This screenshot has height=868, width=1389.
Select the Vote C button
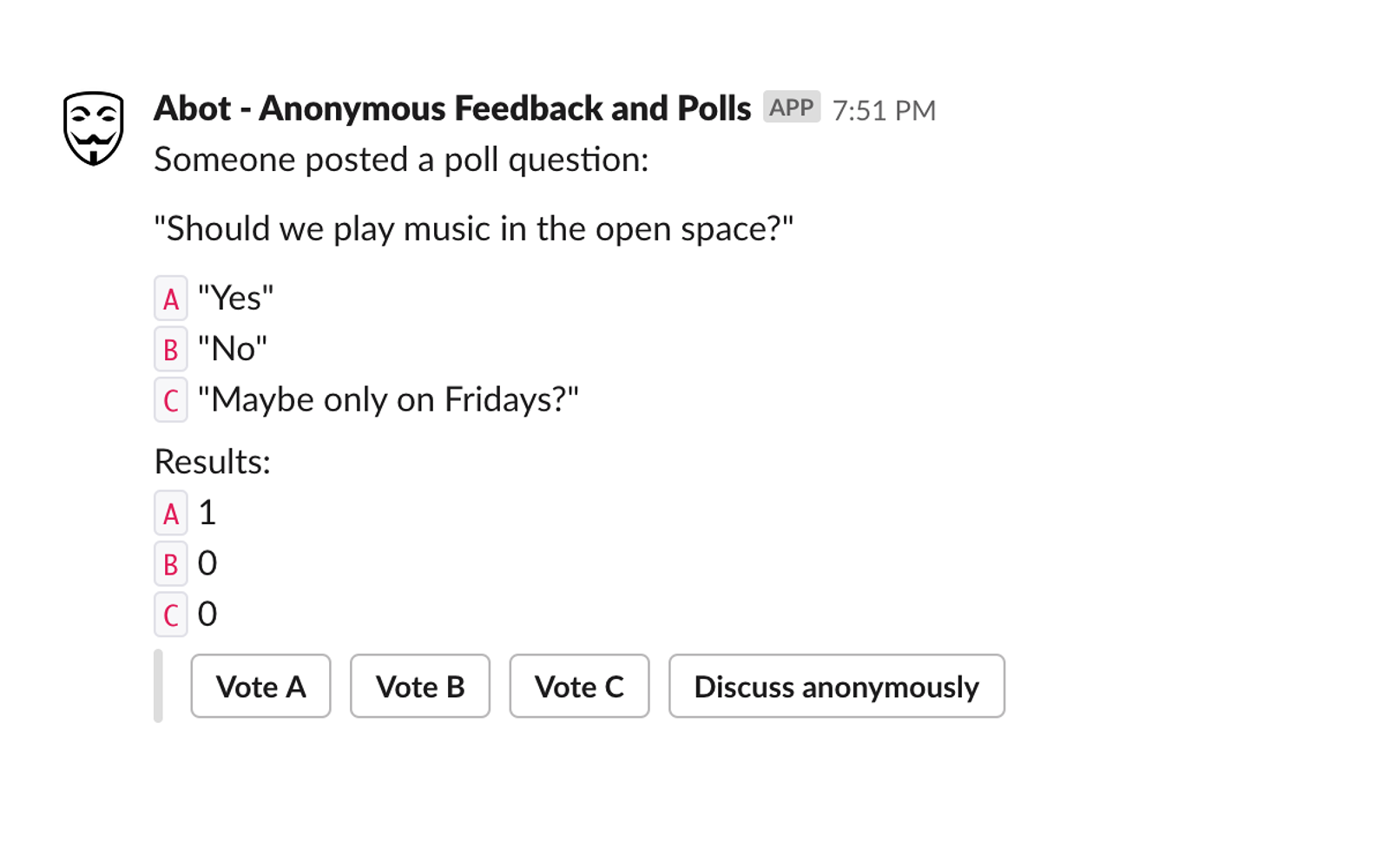point(579,686)
